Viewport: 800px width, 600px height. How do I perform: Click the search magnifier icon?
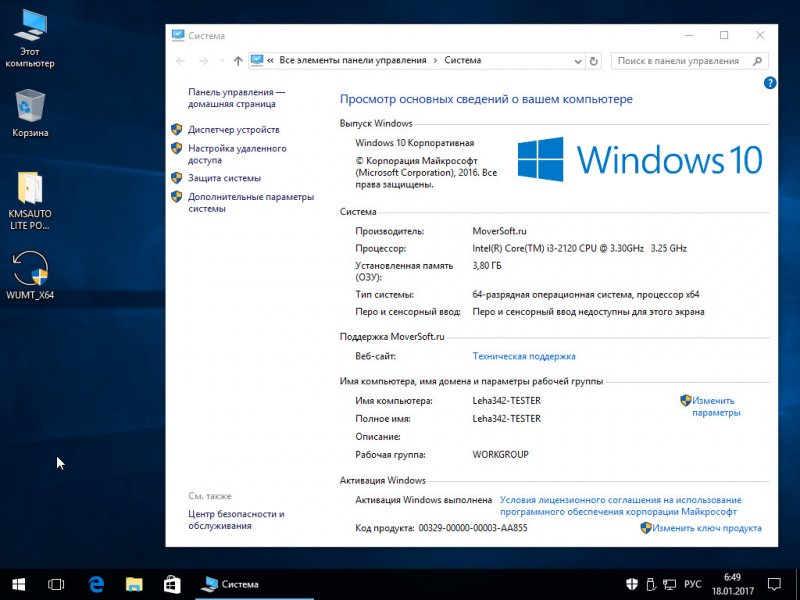point(758,61)
